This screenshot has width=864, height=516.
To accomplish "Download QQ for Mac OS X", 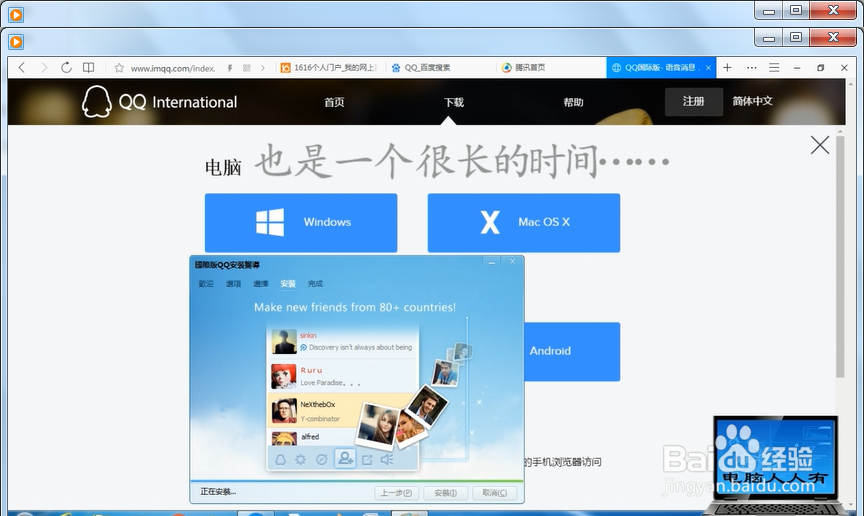I will click(x=523, y=223).
